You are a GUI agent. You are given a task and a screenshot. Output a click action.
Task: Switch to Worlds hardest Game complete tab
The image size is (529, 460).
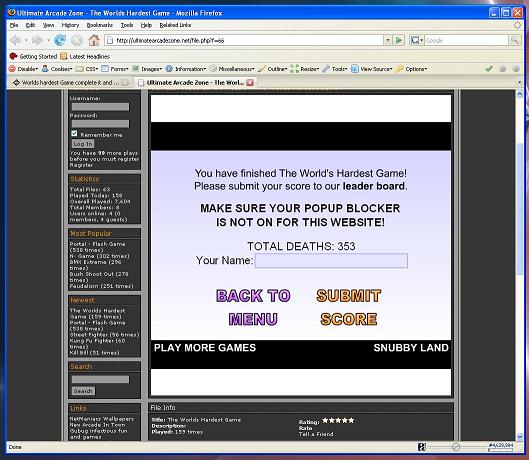(x=70, y=82)
